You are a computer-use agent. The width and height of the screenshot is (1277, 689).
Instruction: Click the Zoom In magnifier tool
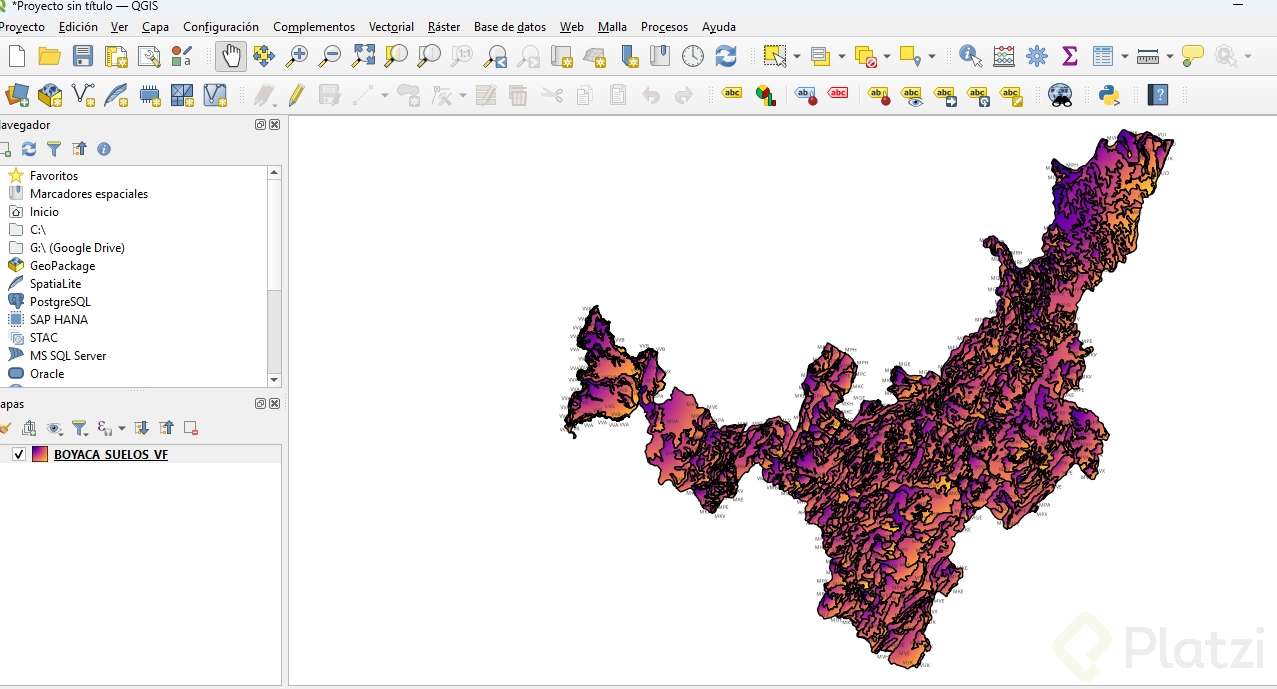[297, 56]
